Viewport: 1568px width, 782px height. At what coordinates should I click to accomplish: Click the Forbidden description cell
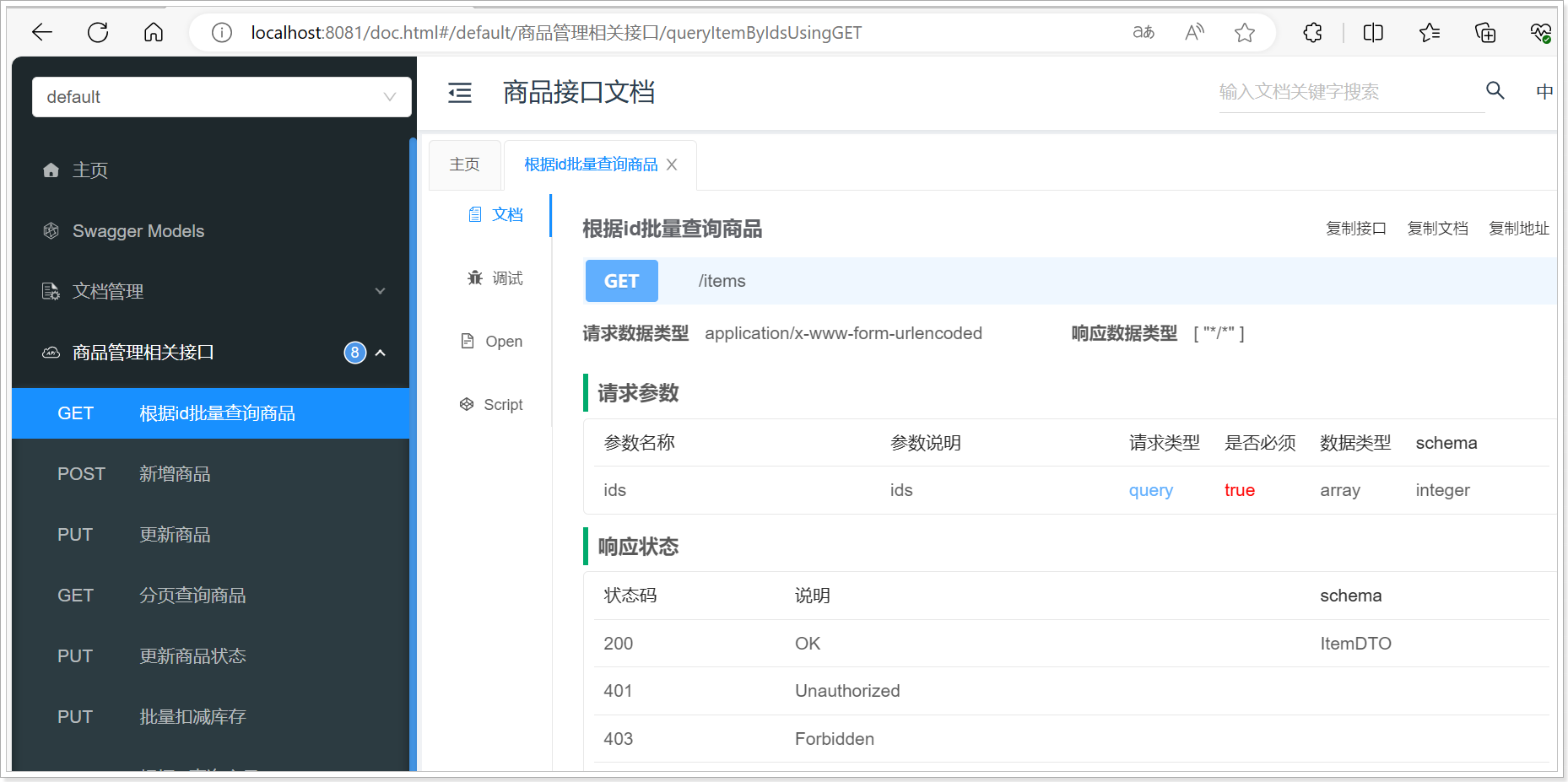tap(835, 739)
